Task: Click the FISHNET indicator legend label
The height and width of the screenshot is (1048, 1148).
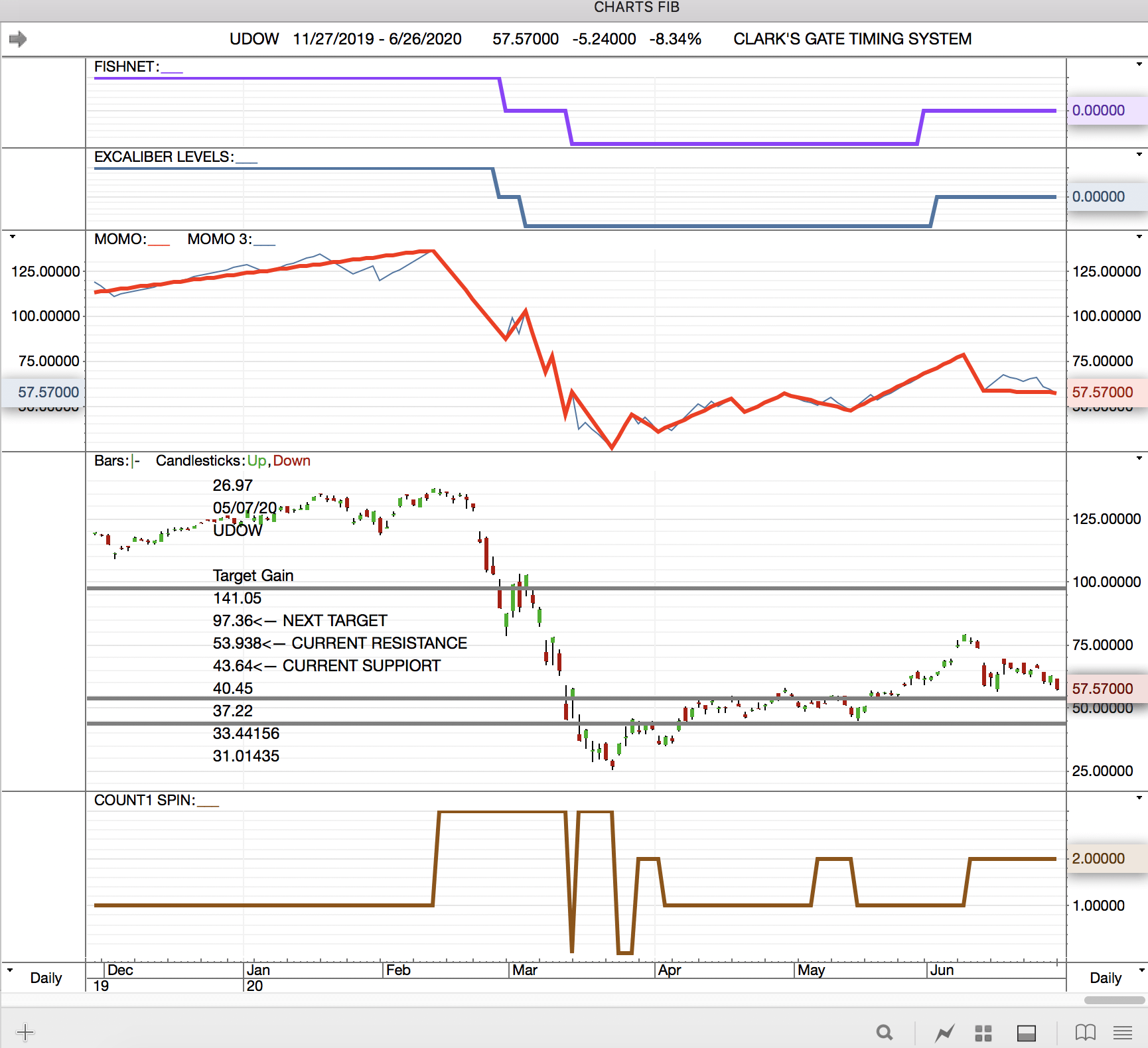Action: (126, 67)
